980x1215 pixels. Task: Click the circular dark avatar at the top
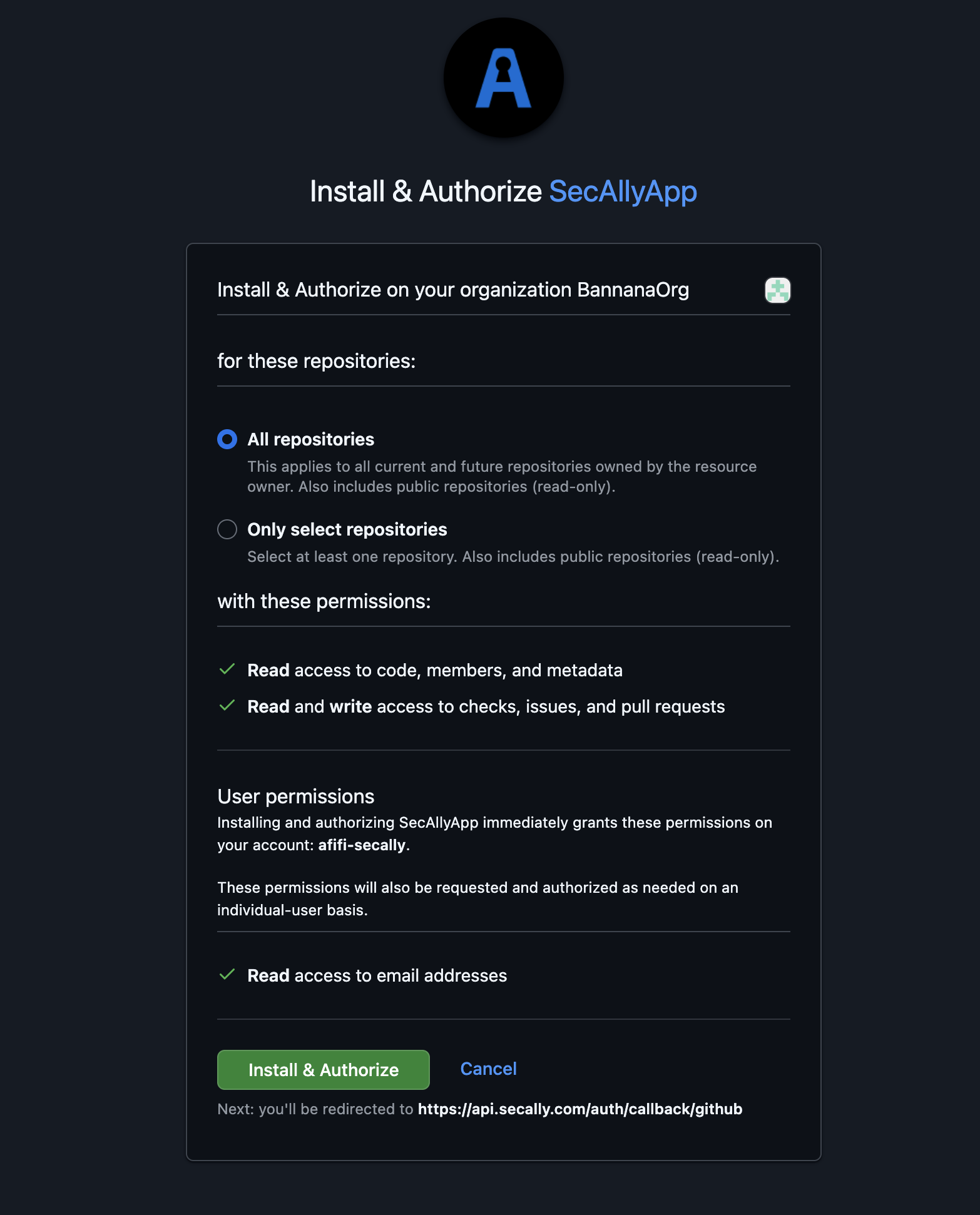coord(503,78)
